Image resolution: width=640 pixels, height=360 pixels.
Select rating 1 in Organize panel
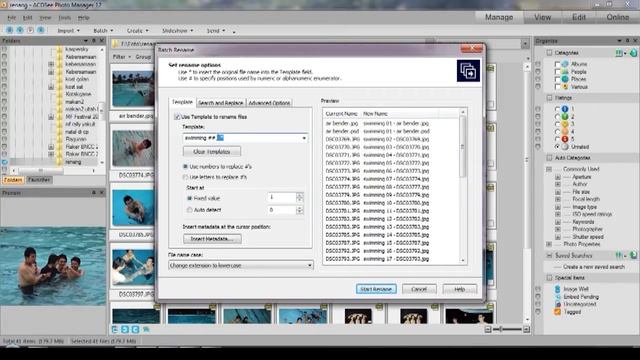tap(558, 109)
